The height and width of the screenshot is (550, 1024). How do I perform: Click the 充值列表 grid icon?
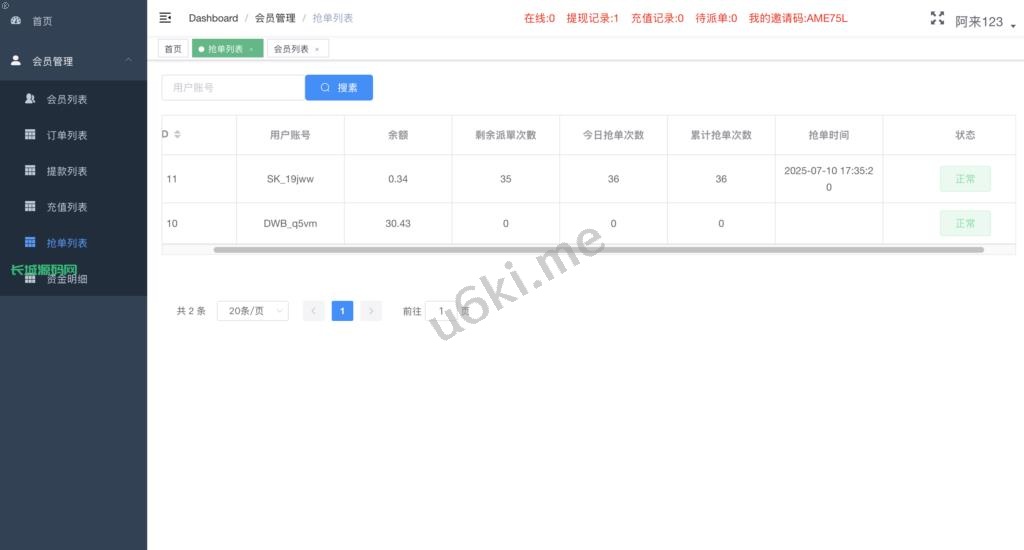[x=30, y=207]
